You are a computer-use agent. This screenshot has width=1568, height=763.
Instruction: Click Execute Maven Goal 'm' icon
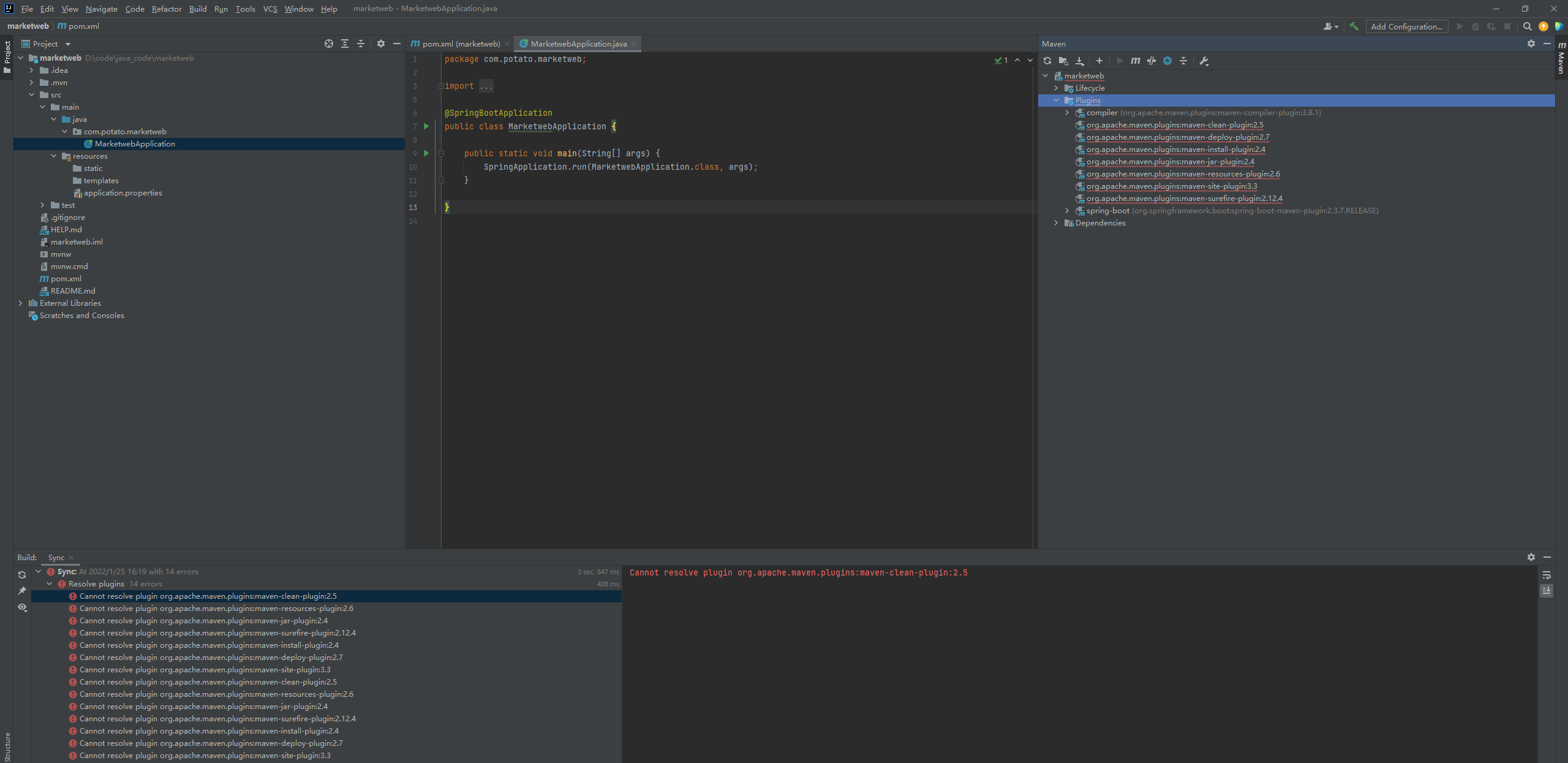[x=1135, y=61]
